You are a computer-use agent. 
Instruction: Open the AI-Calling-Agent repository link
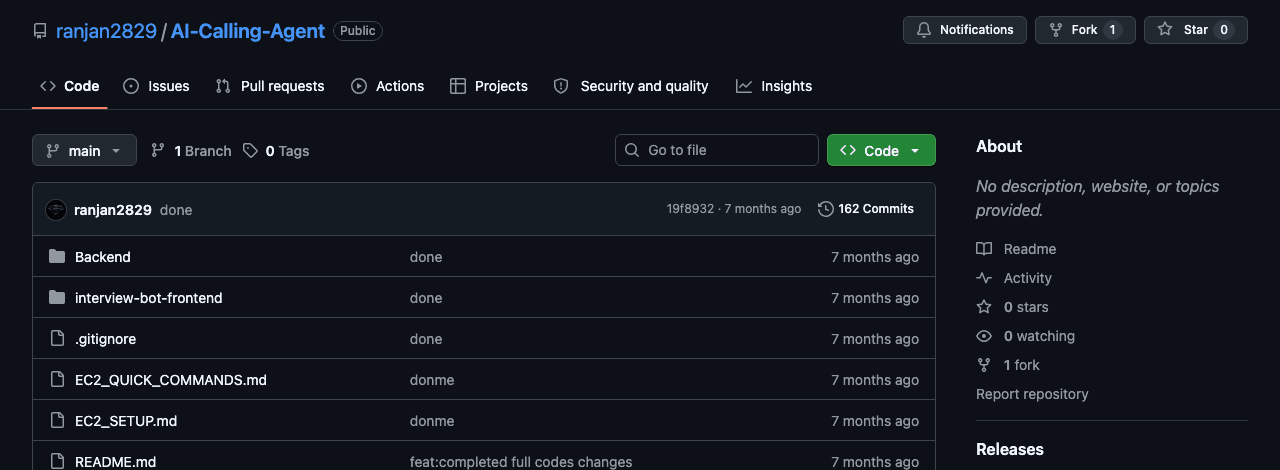tap(248, 31)
